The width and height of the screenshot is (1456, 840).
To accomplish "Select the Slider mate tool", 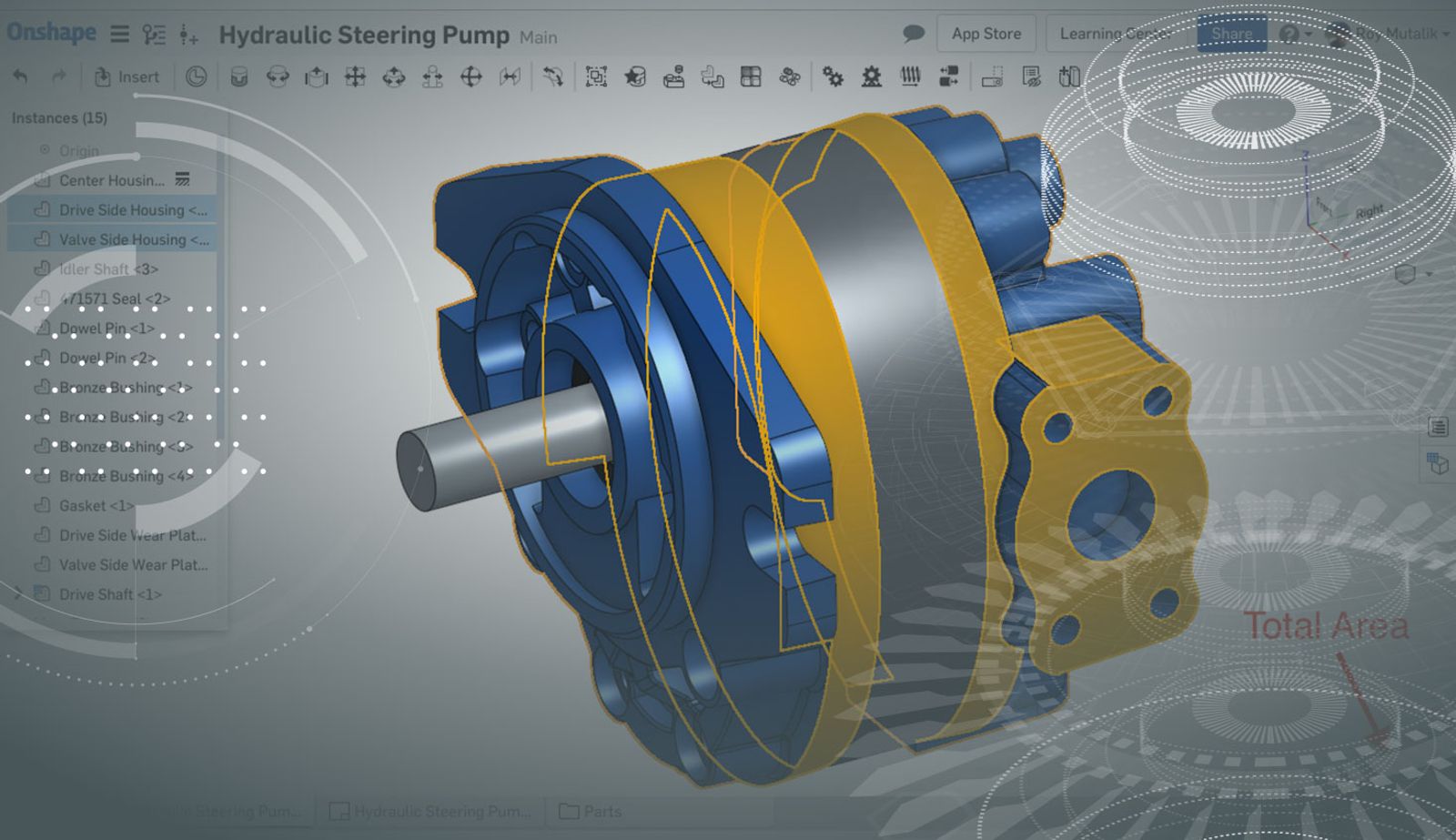I will (x=317, y=77).
